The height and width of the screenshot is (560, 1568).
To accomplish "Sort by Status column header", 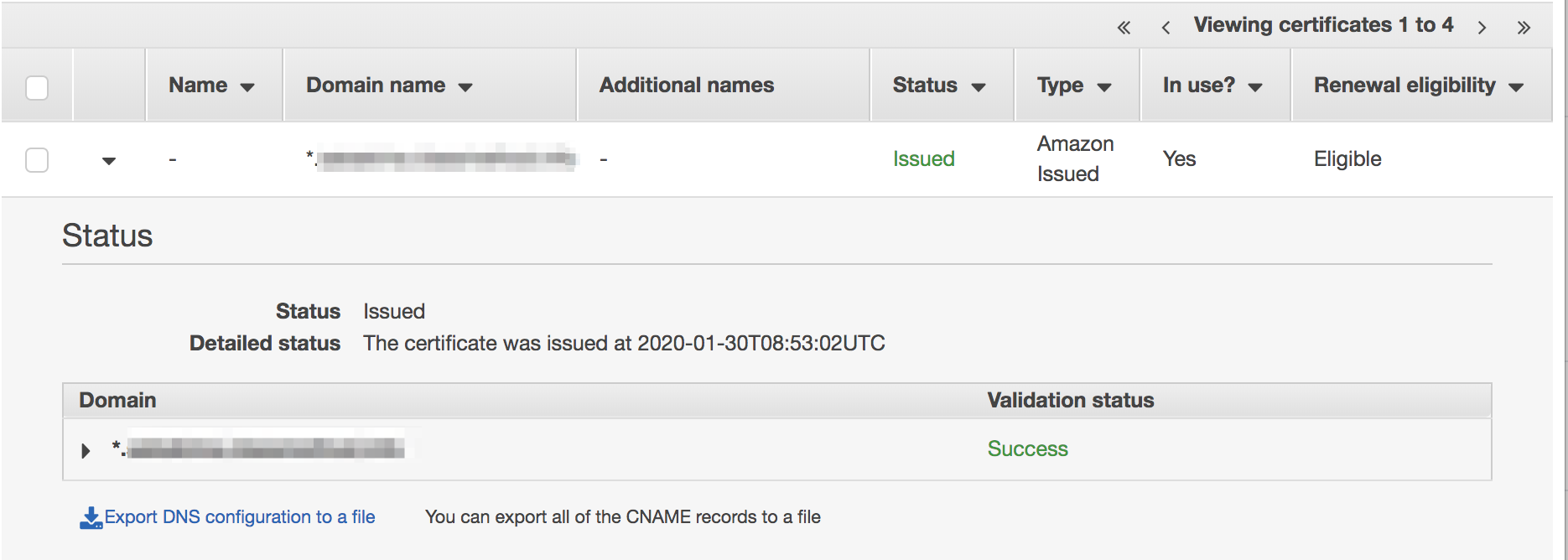I will tap(938, 86).
